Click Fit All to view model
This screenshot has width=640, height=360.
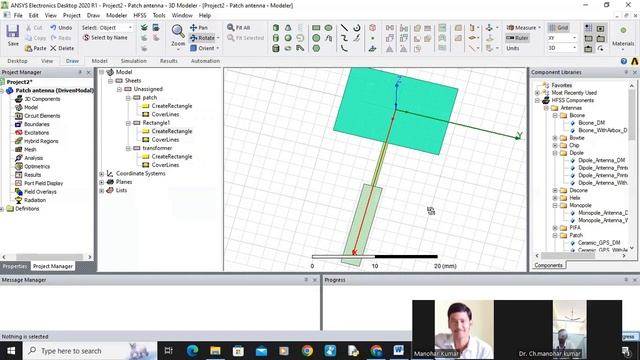(238, 27)
